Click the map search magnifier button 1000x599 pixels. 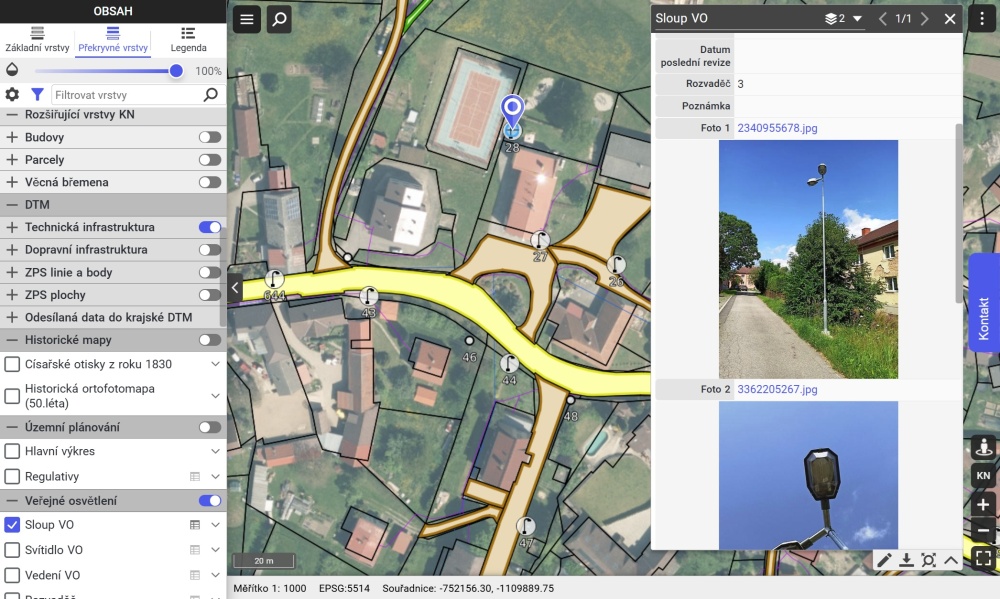[x=279, y=19]
